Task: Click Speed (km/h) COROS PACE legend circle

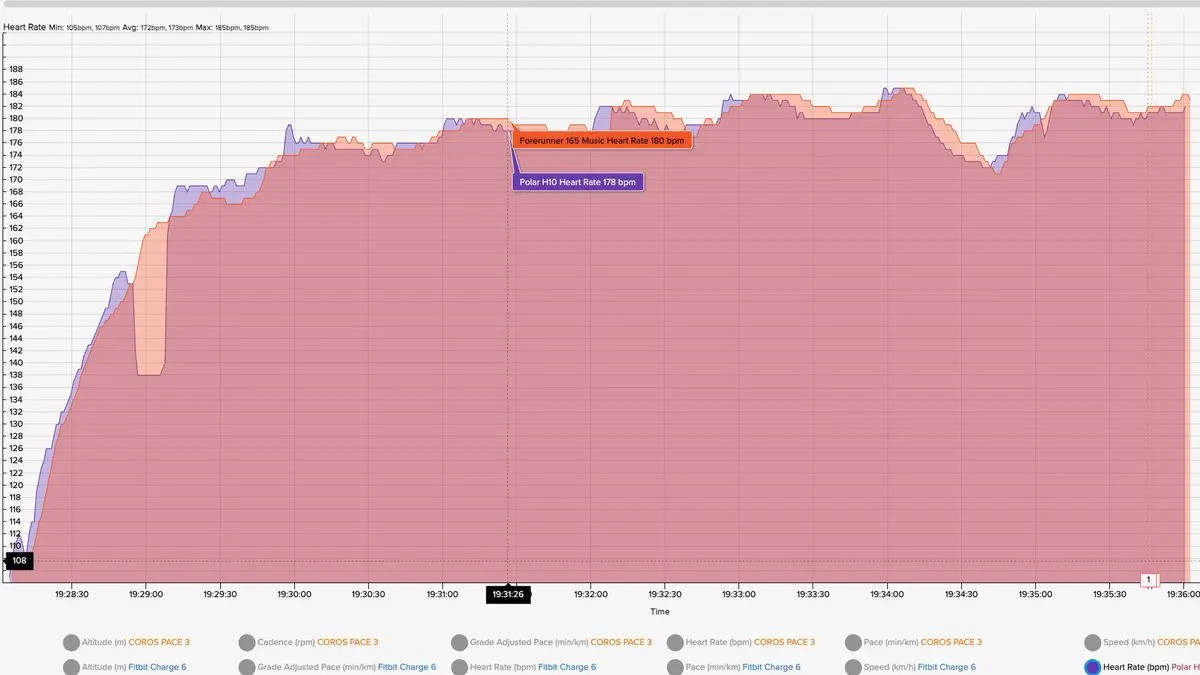Action: tap(1092, 643)
